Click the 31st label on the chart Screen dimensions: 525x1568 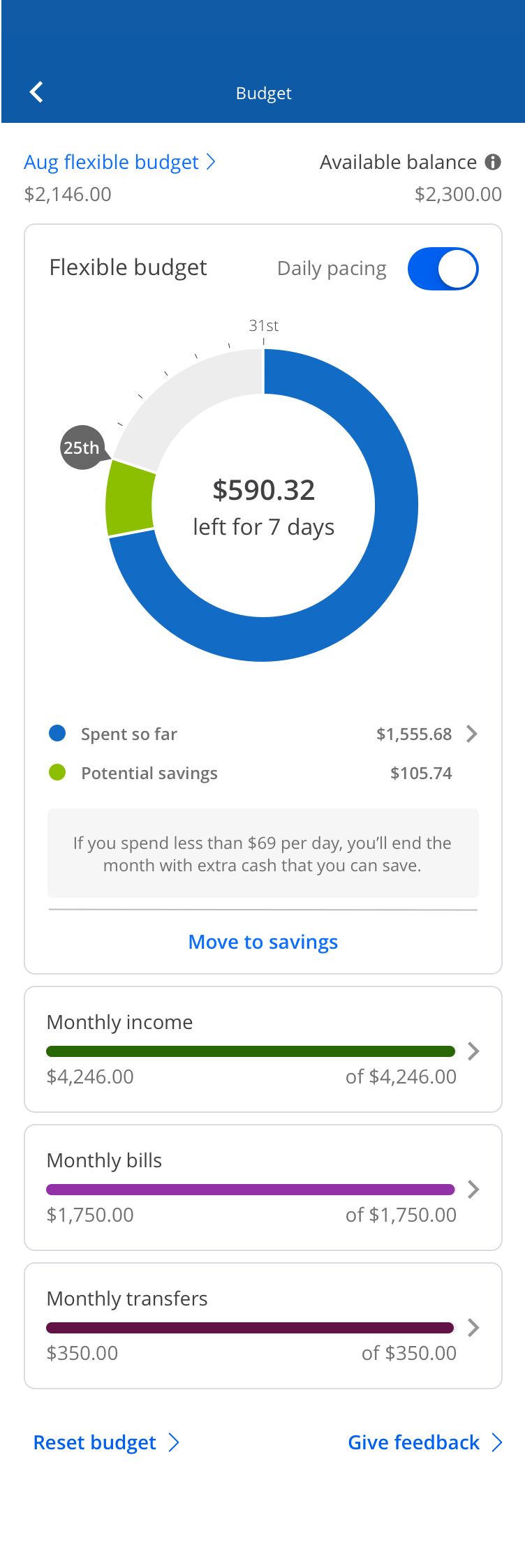pos(264,325)
